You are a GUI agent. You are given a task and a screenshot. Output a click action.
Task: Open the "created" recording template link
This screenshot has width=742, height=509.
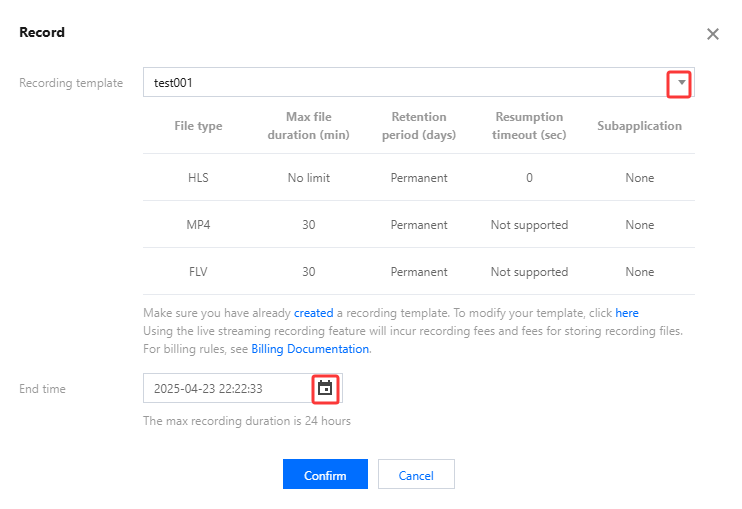click(x=313, y=313)
